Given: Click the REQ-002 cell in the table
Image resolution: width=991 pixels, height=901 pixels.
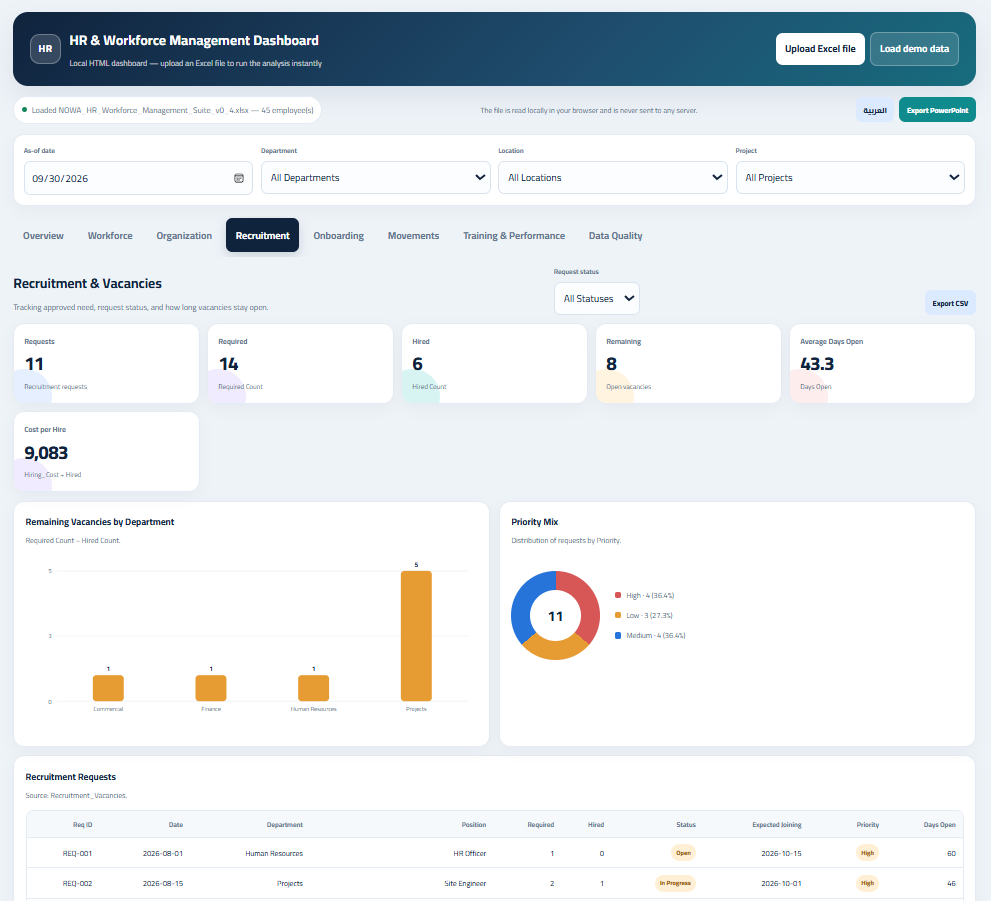Looking at the screenshot, I should pos(77,883).
